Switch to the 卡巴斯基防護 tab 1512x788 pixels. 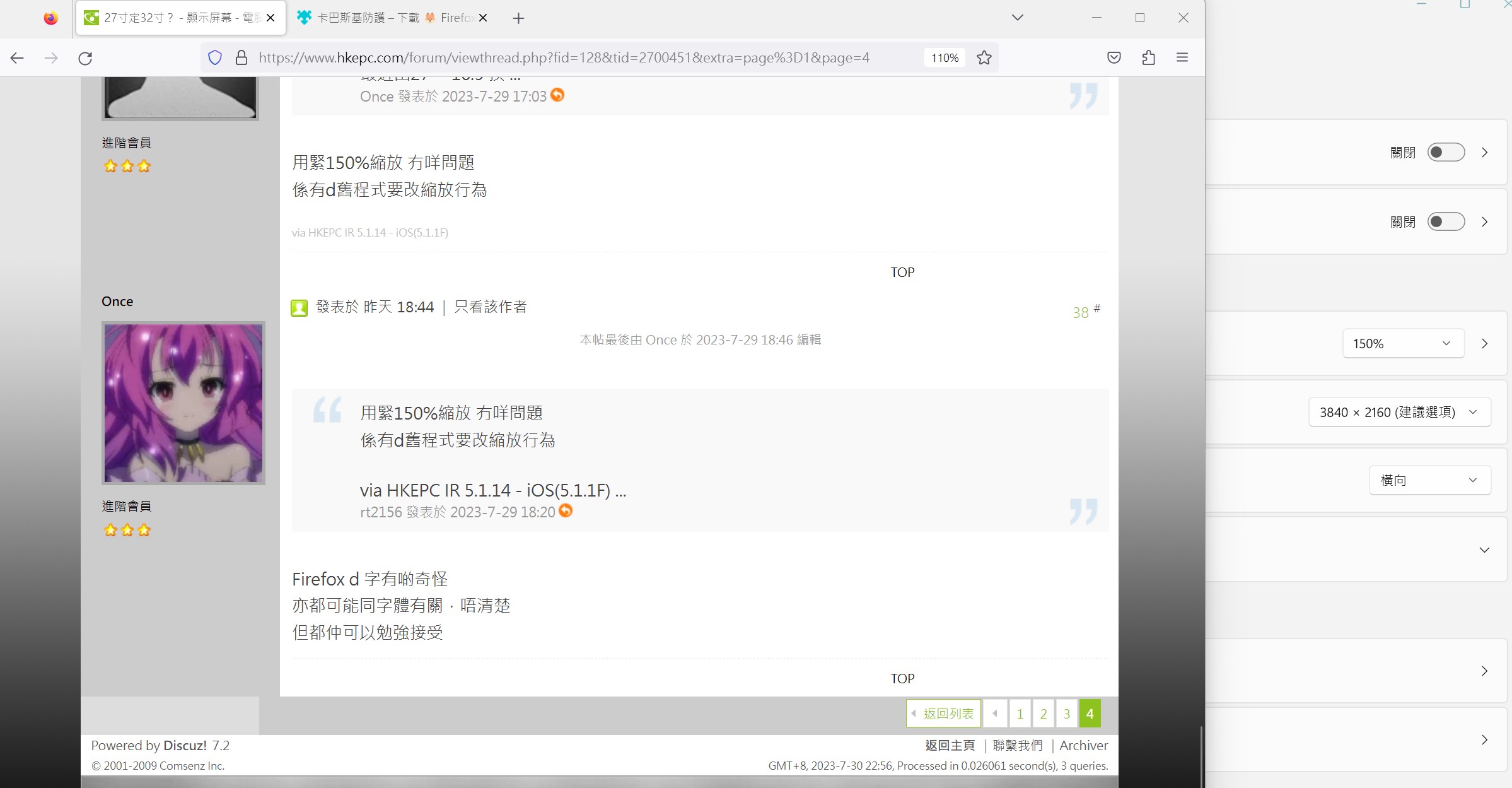pyautogui.click(x=385, y=18)
